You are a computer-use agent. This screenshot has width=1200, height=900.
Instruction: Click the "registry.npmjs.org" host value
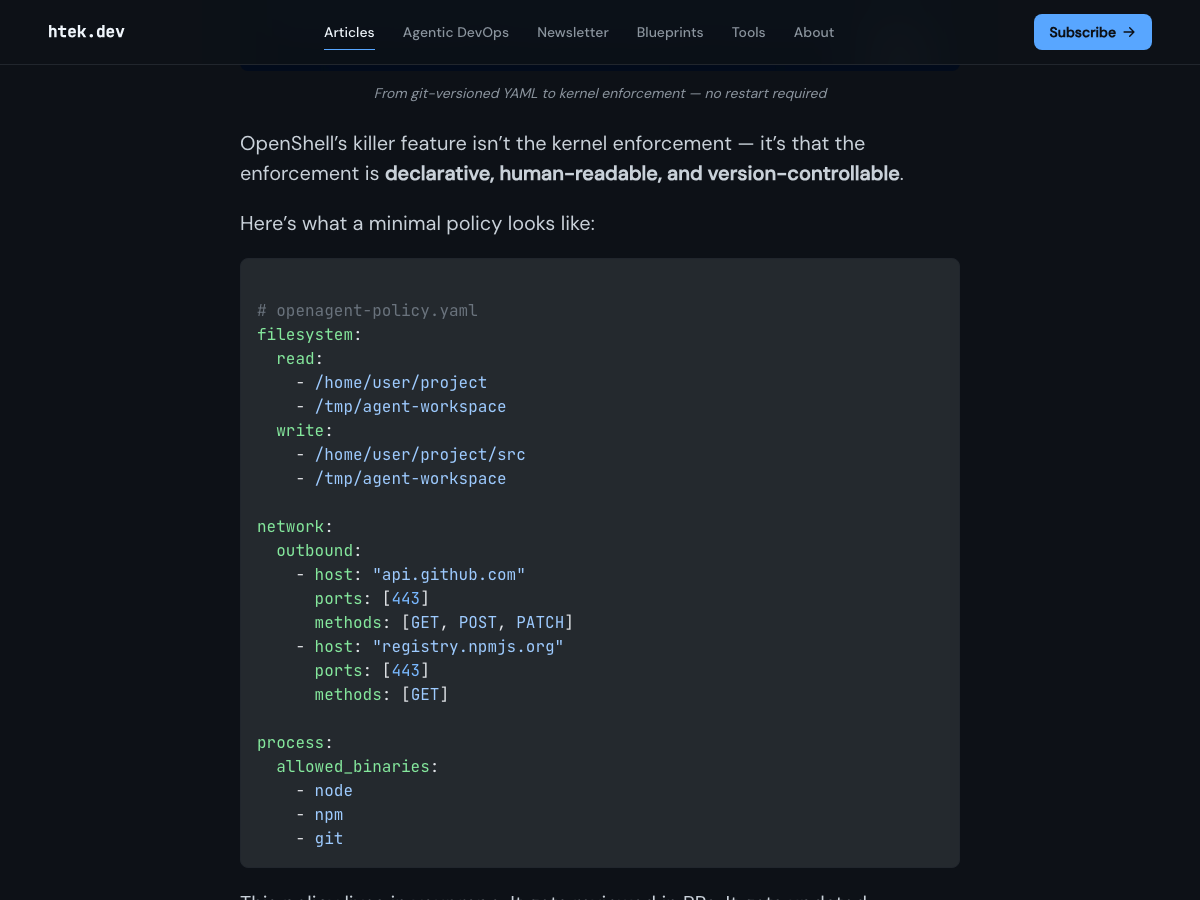tap(468, 646)
